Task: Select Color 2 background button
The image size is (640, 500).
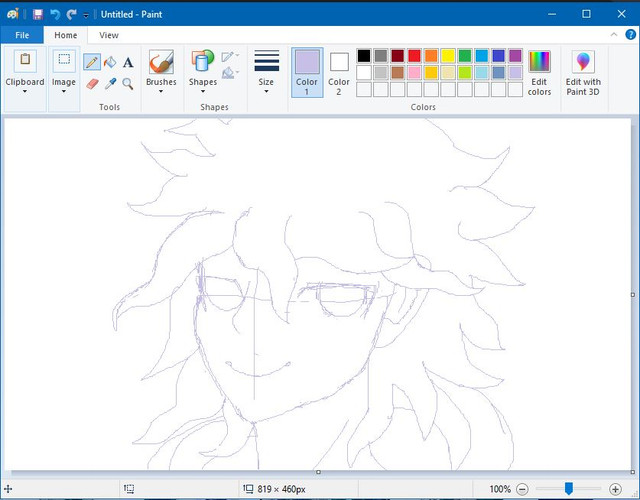Action: click(339, 73)
